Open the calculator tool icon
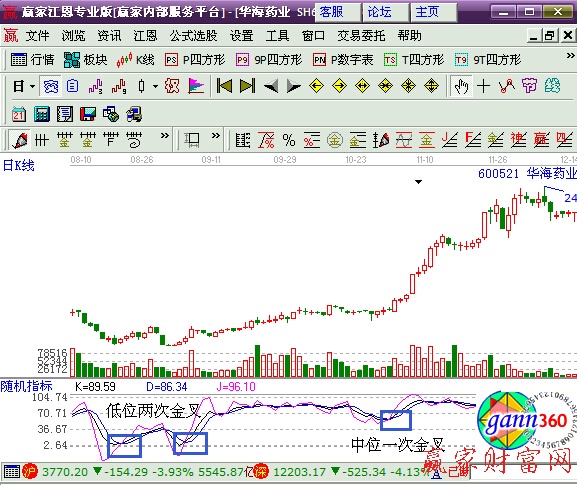Image resolution: width=577 pixels, height=485 pixels. [x=42, y=114]
